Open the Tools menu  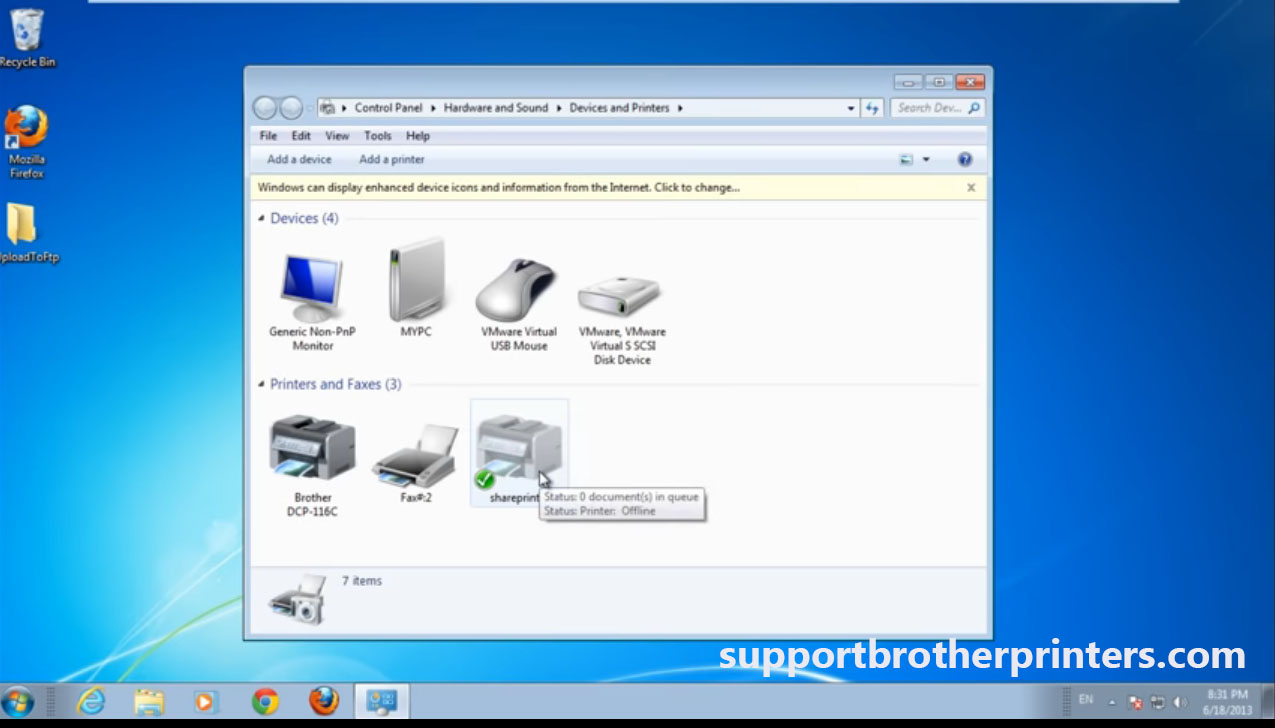[x=377, y=135]
